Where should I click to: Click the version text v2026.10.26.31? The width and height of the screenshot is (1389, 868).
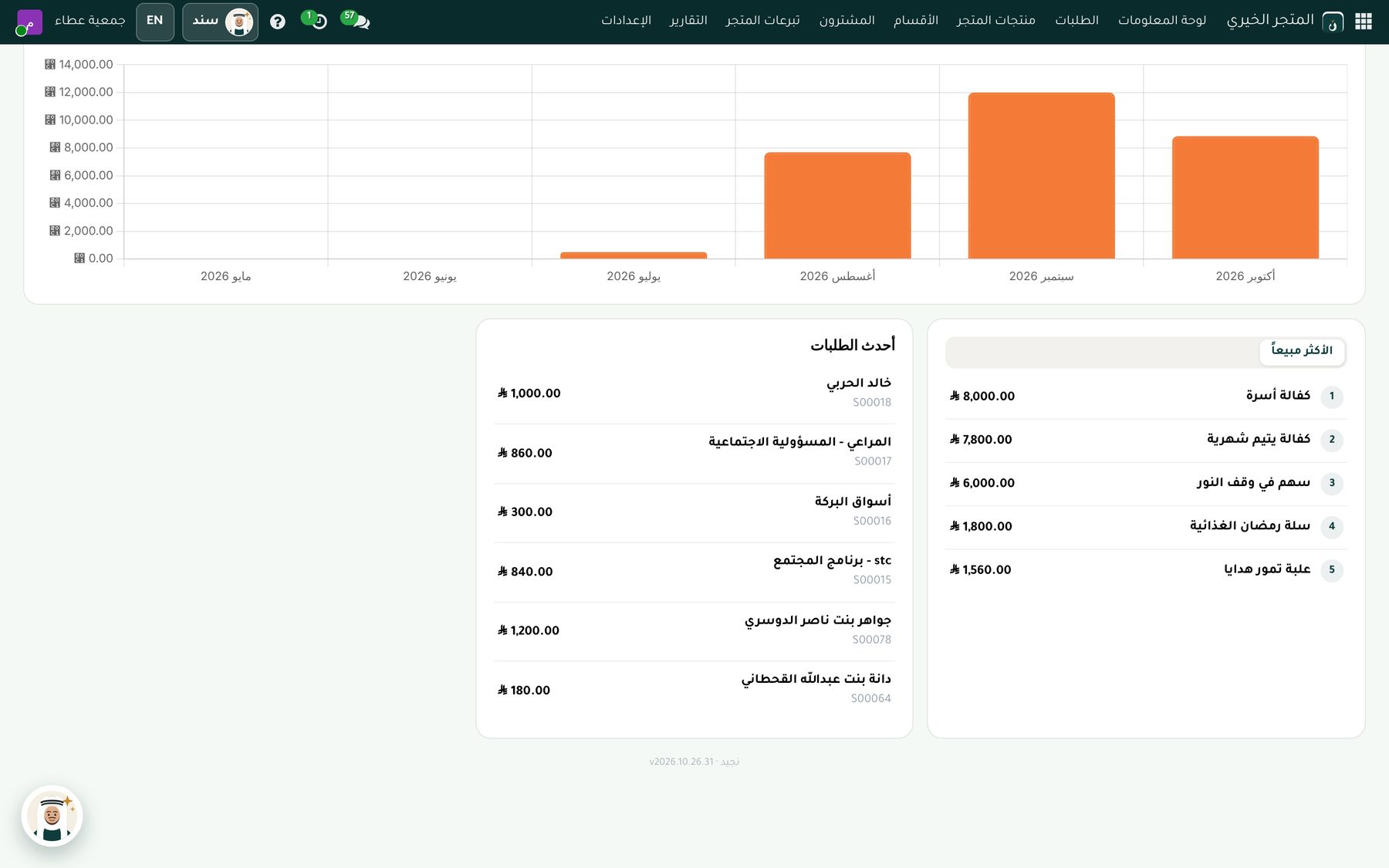click(681, 762)
